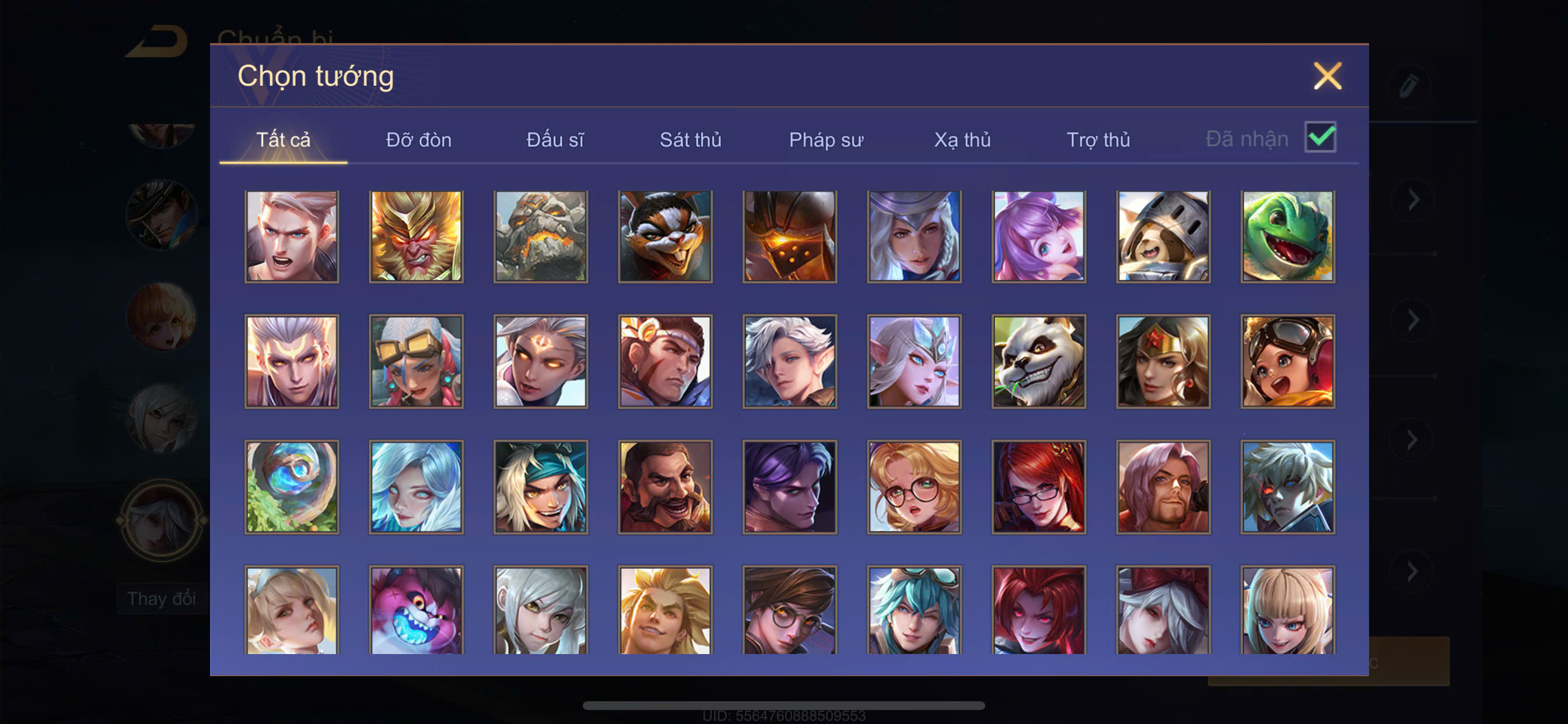Select the rock golem hero portrait
1568x724 pixels.
pyautogui.click(x=541, y=236)
